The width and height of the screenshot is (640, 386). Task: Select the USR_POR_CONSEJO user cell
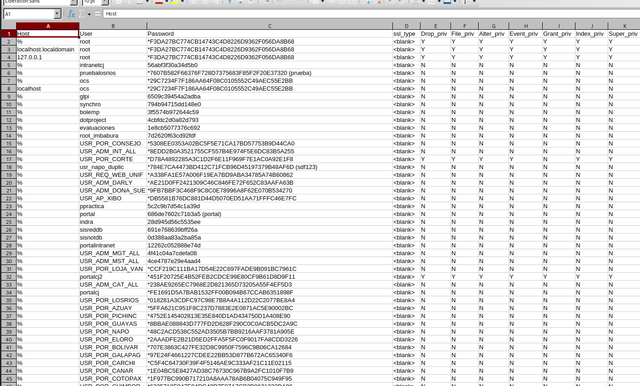[113, 144]
